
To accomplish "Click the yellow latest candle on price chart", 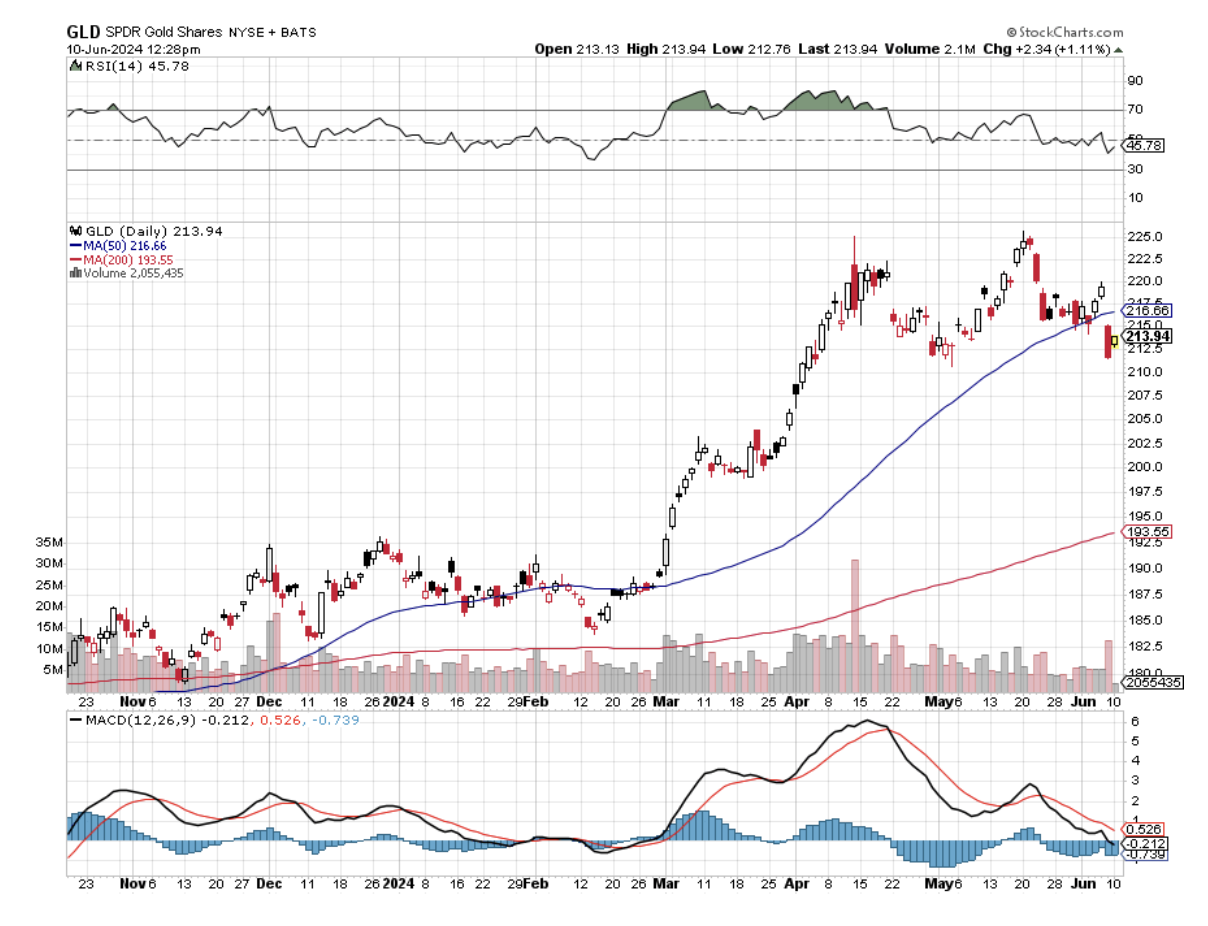I will [1115, 340].
